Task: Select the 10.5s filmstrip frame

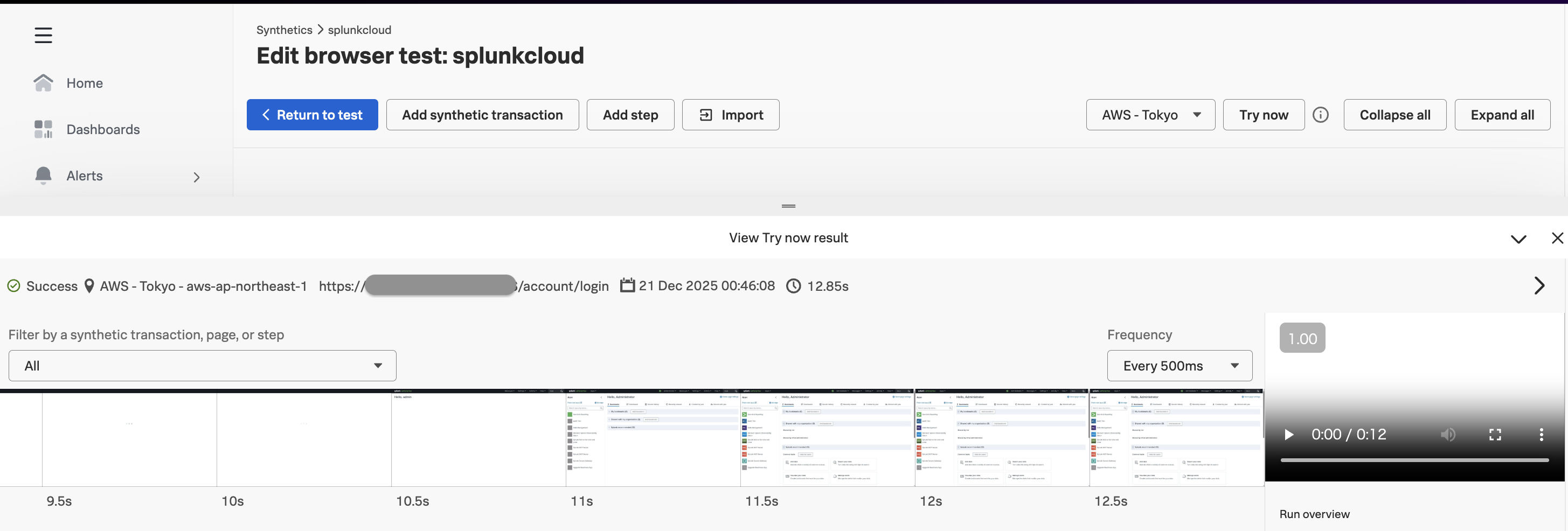Action: click(x=478, y=438)
